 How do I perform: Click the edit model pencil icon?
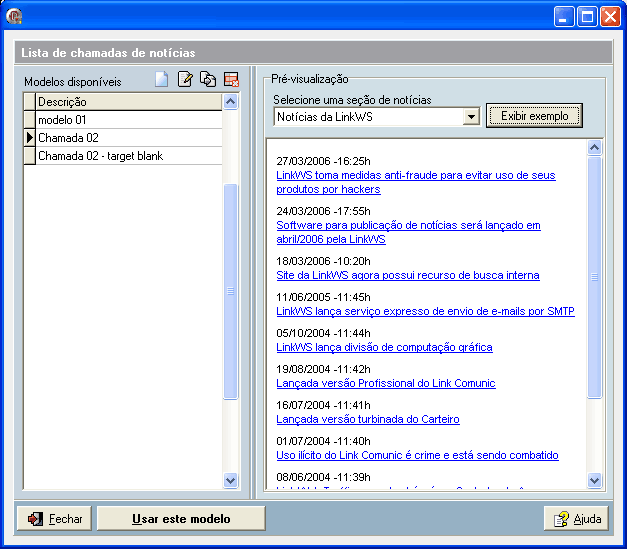(x=185, y=79)
